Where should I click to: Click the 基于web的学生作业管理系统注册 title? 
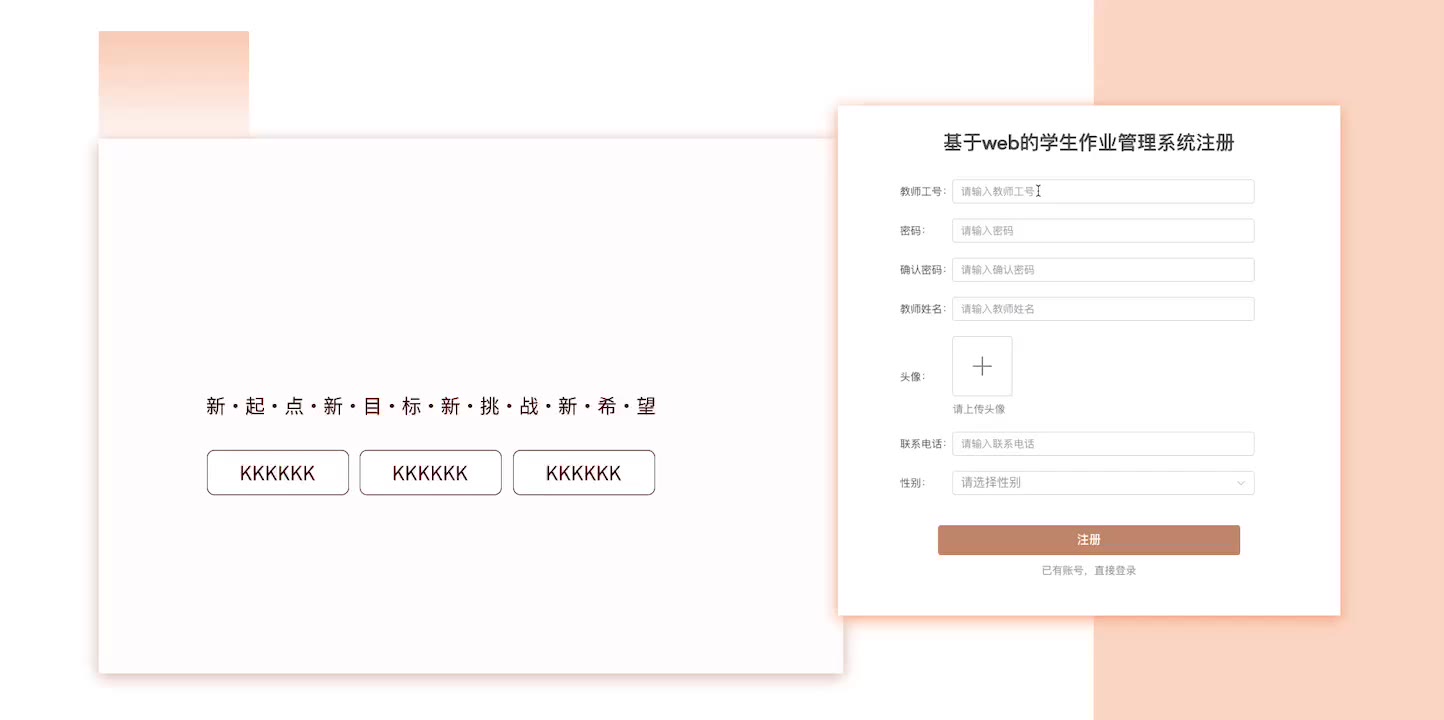(x=1089, y=143)
